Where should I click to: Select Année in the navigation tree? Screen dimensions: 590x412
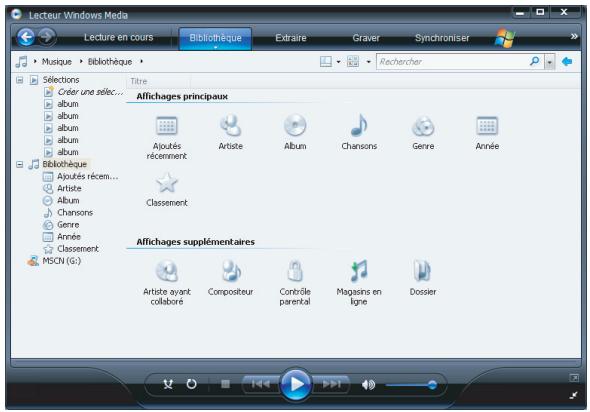tap(69, 237)
